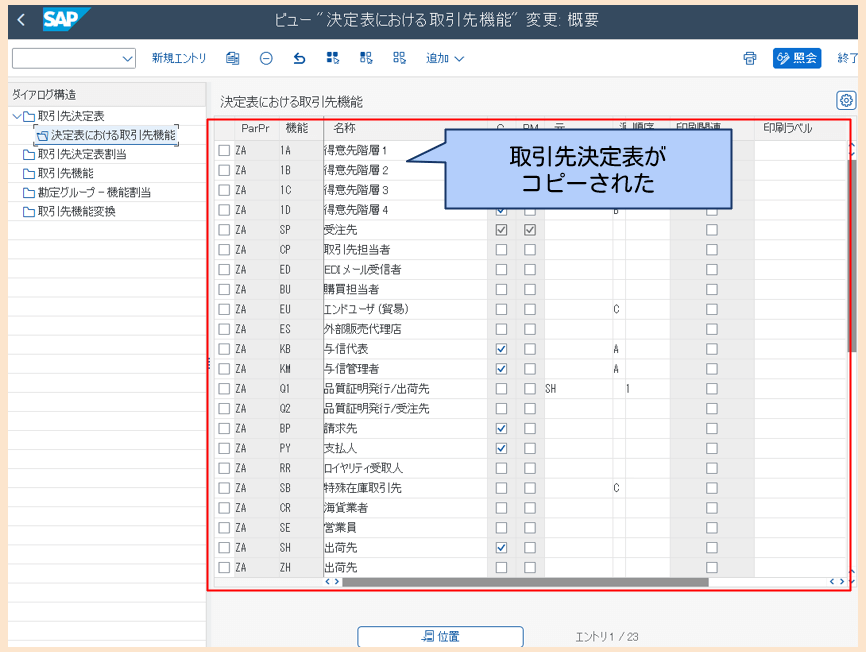Image resolution: width=866 pixels, height=652 pixels.
Task: Click the 海貨業者 name cell
Action: coord(405,508)
